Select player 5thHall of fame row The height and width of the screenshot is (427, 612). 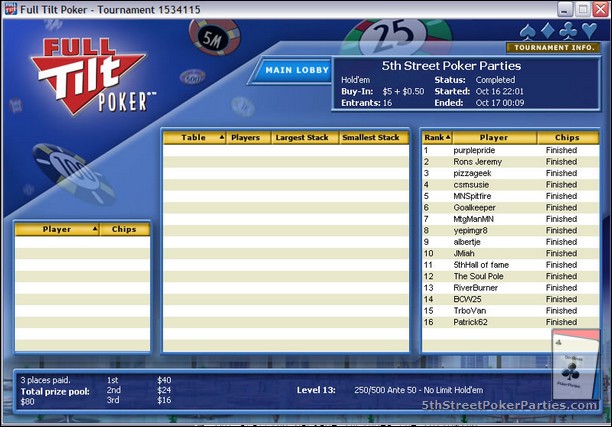[x=511, y=265]
